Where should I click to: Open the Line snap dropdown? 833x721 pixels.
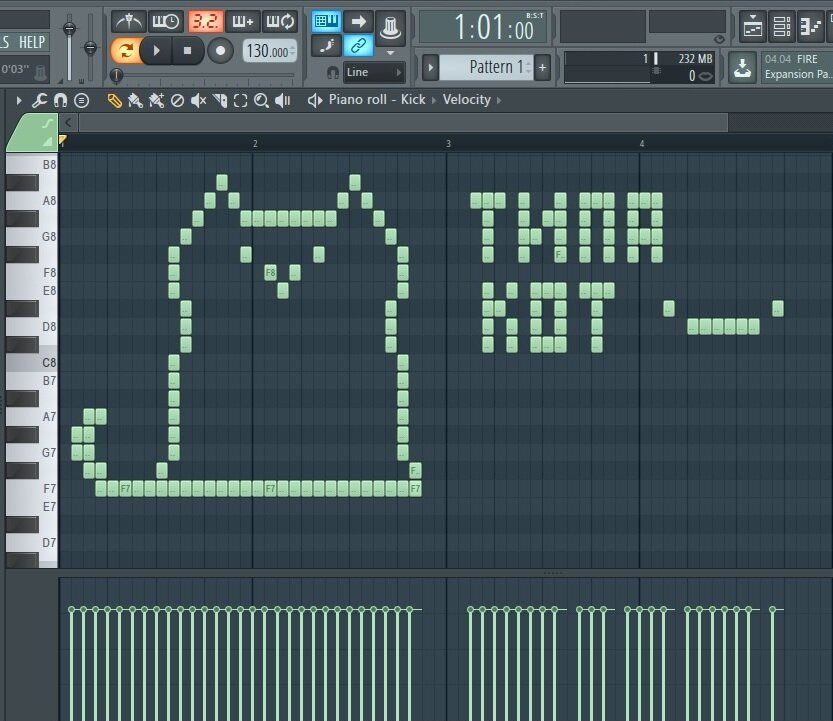click(x=373, y=72)
